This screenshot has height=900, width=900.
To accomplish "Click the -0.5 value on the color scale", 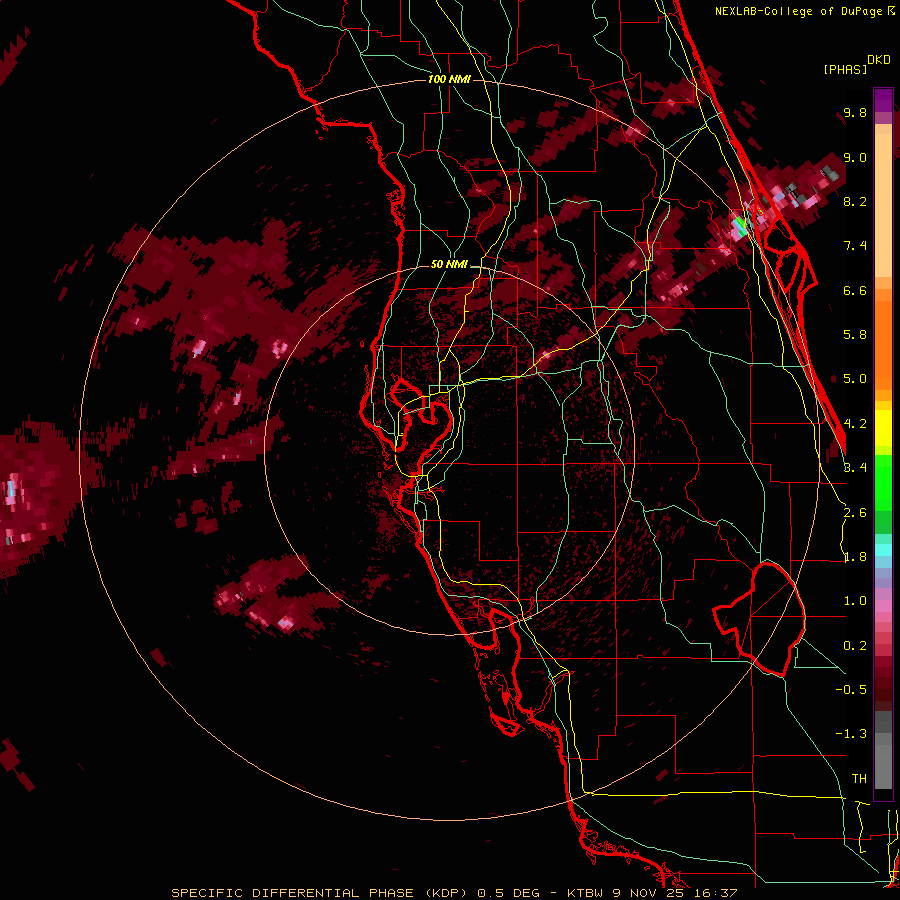I will 851,690.
